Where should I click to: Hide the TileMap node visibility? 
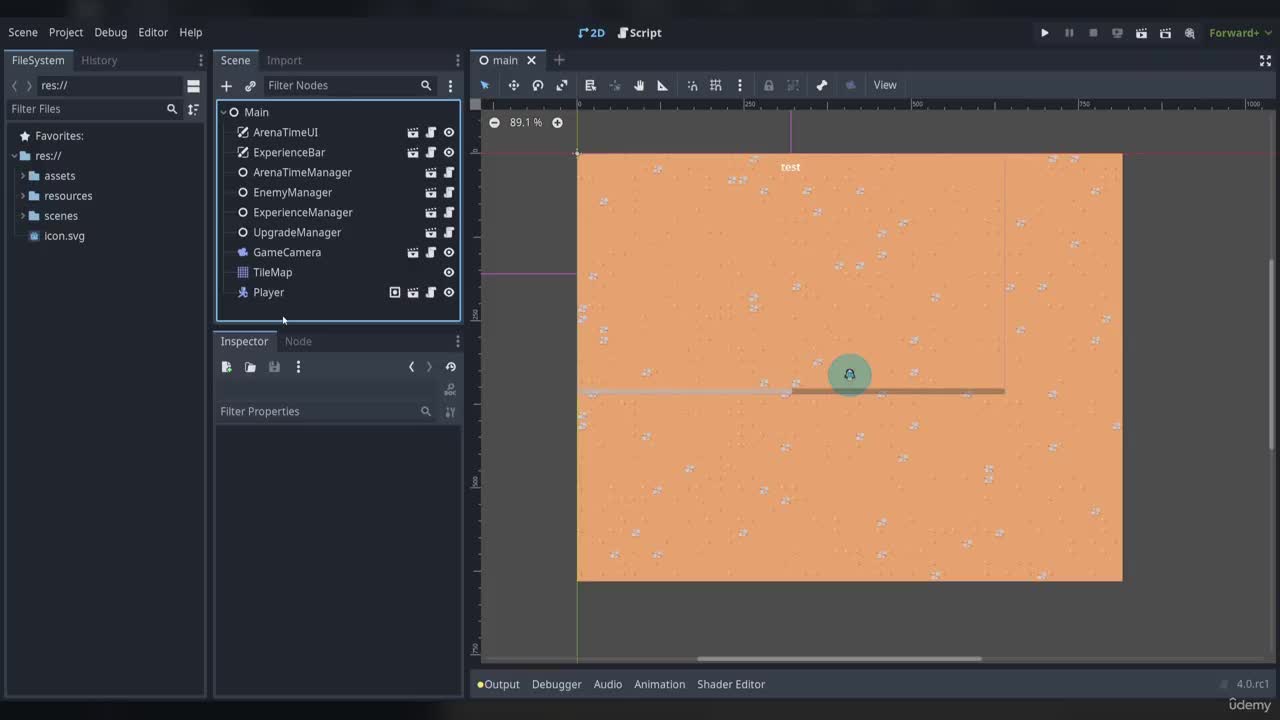coord(449,272)
